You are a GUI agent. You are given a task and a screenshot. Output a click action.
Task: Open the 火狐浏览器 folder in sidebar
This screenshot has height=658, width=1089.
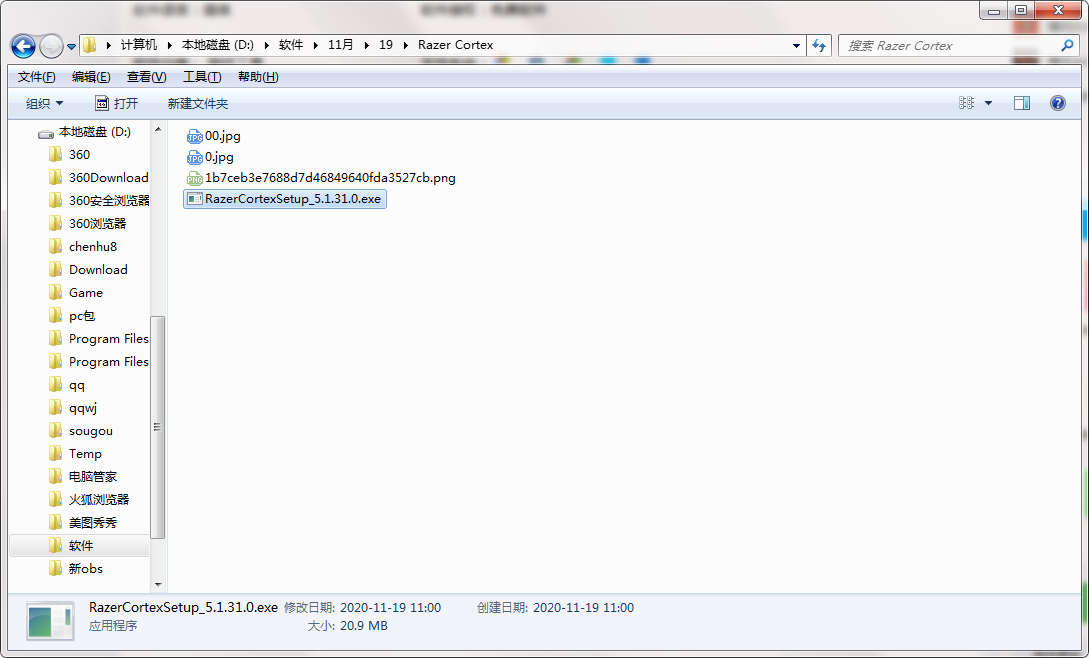89,500
